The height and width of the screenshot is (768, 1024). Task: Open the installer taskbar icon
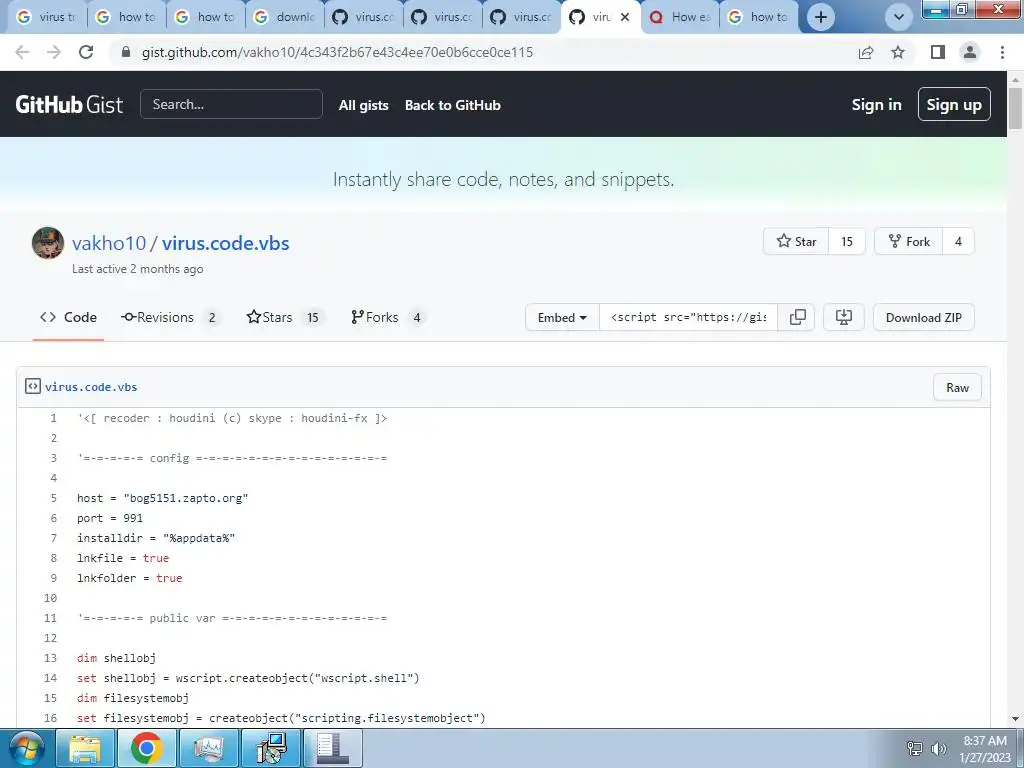pyautogui.click(x=270, y=748)
